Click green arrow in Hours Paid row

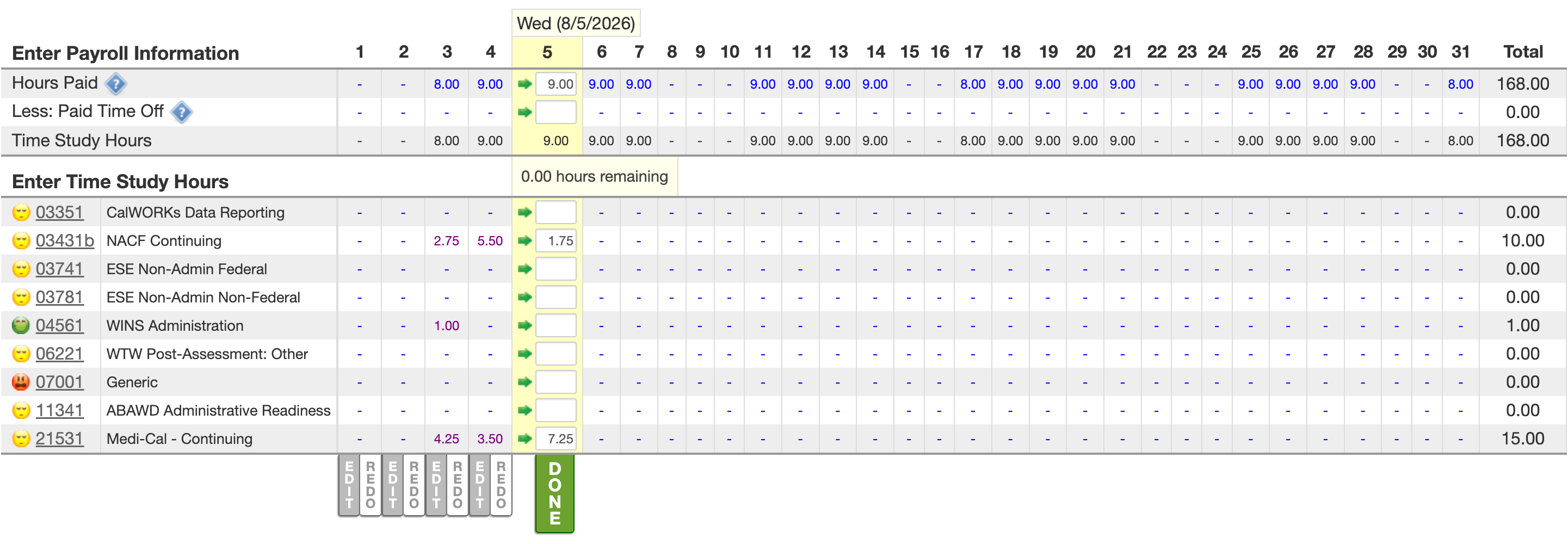(524, 84)
